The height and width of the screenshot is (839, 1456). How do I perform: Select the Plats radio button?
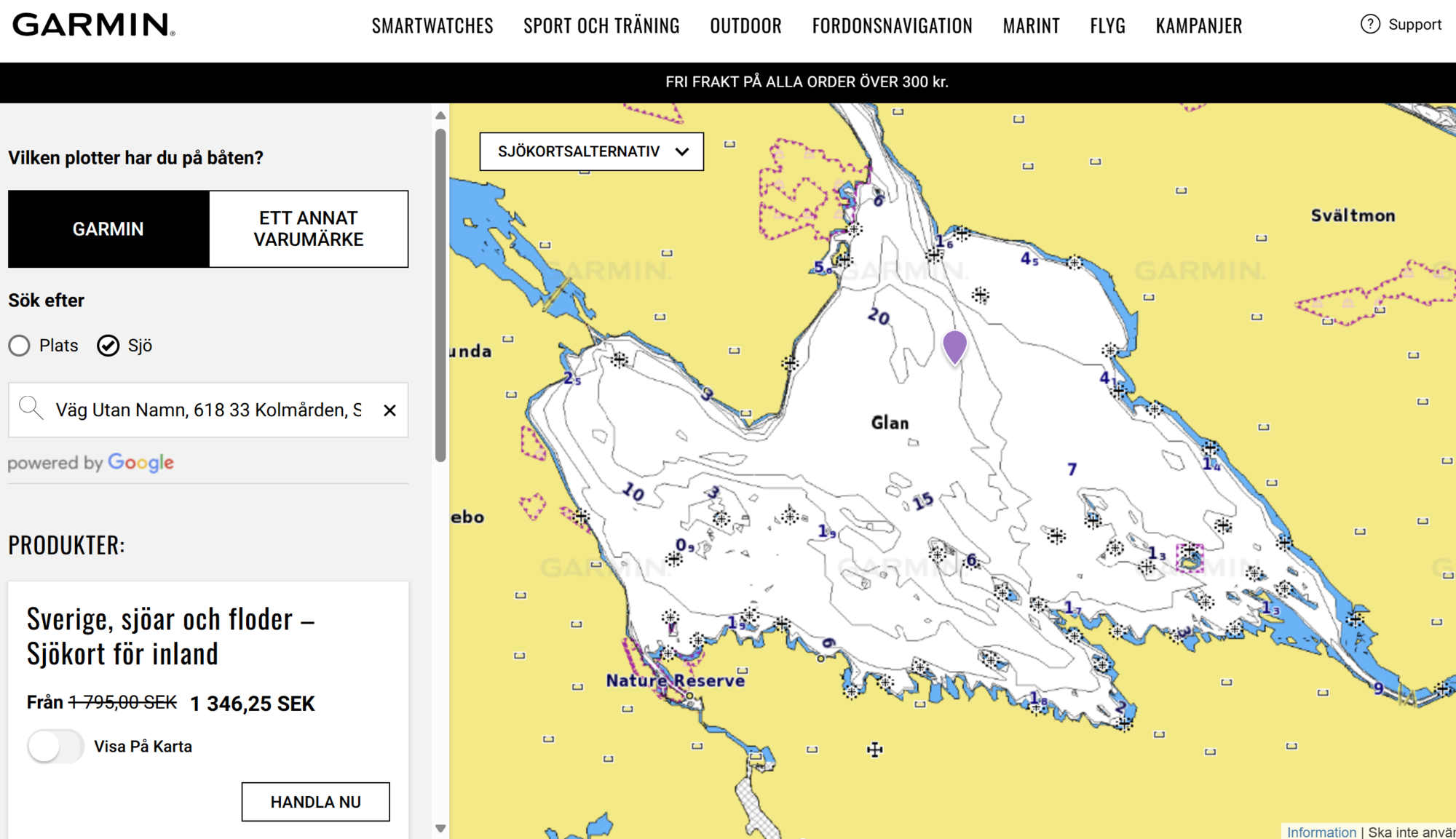point(20,346)
